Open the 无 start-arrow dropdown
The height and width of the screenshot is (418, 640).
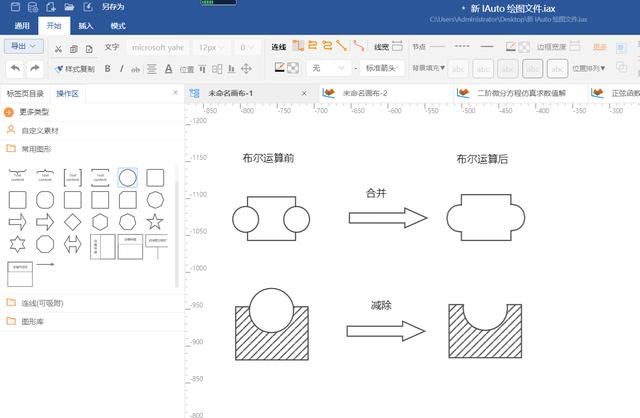pos(328,68)
